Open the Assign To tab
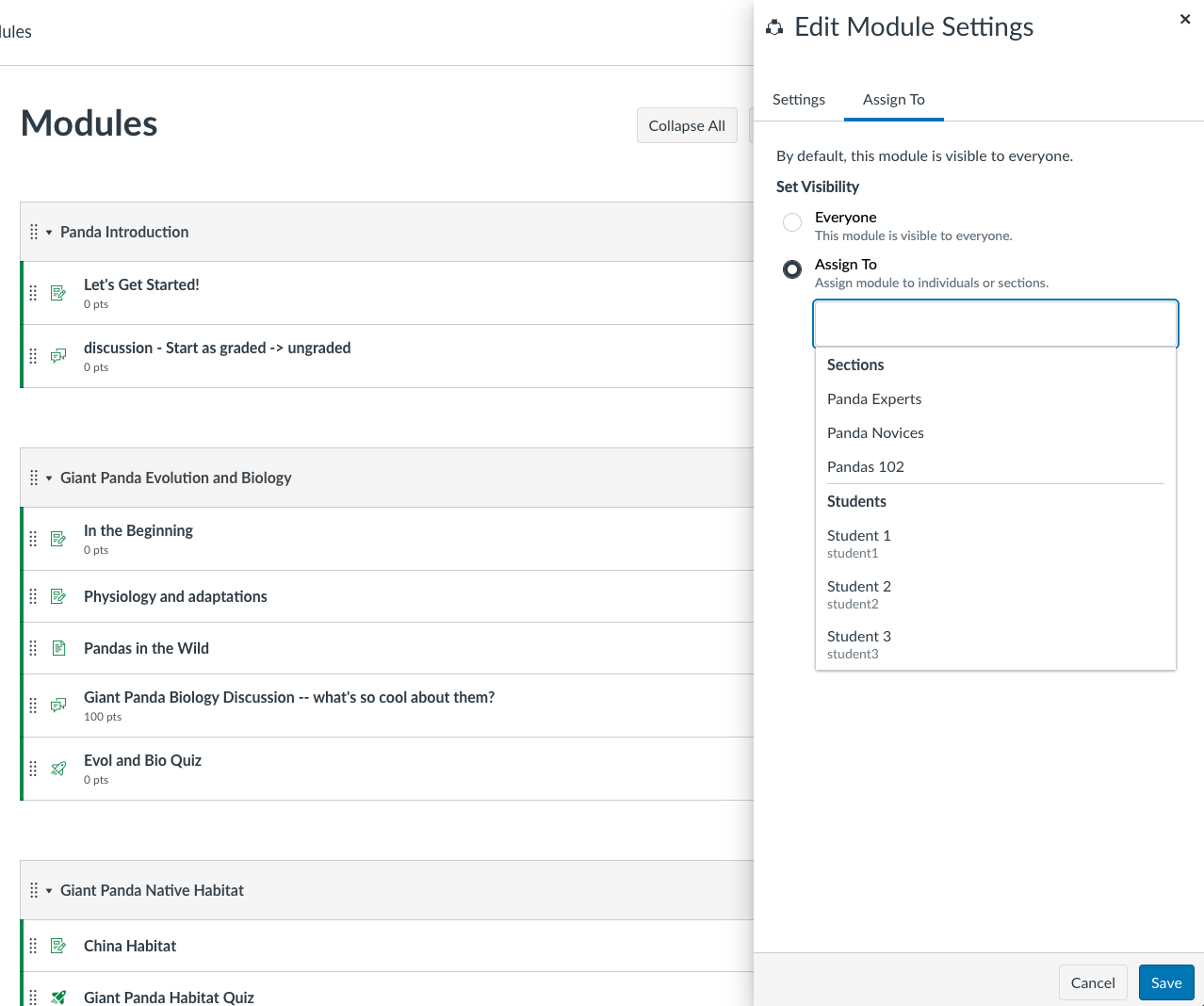This screenshot has height=1006, width=1204. [x=894, y=100]
